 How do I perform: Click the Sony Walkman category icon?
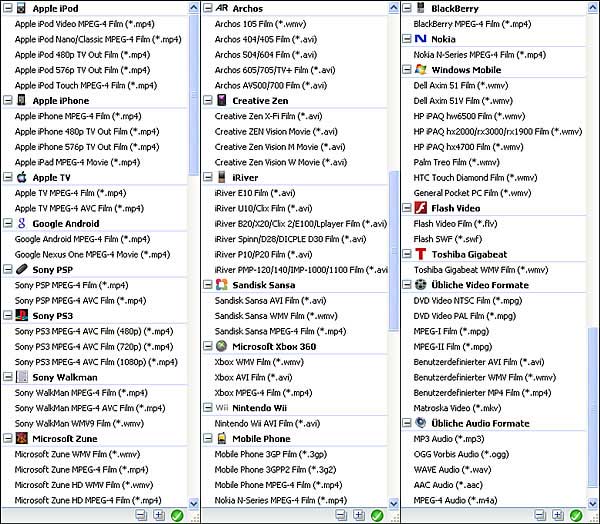(22, 377)
